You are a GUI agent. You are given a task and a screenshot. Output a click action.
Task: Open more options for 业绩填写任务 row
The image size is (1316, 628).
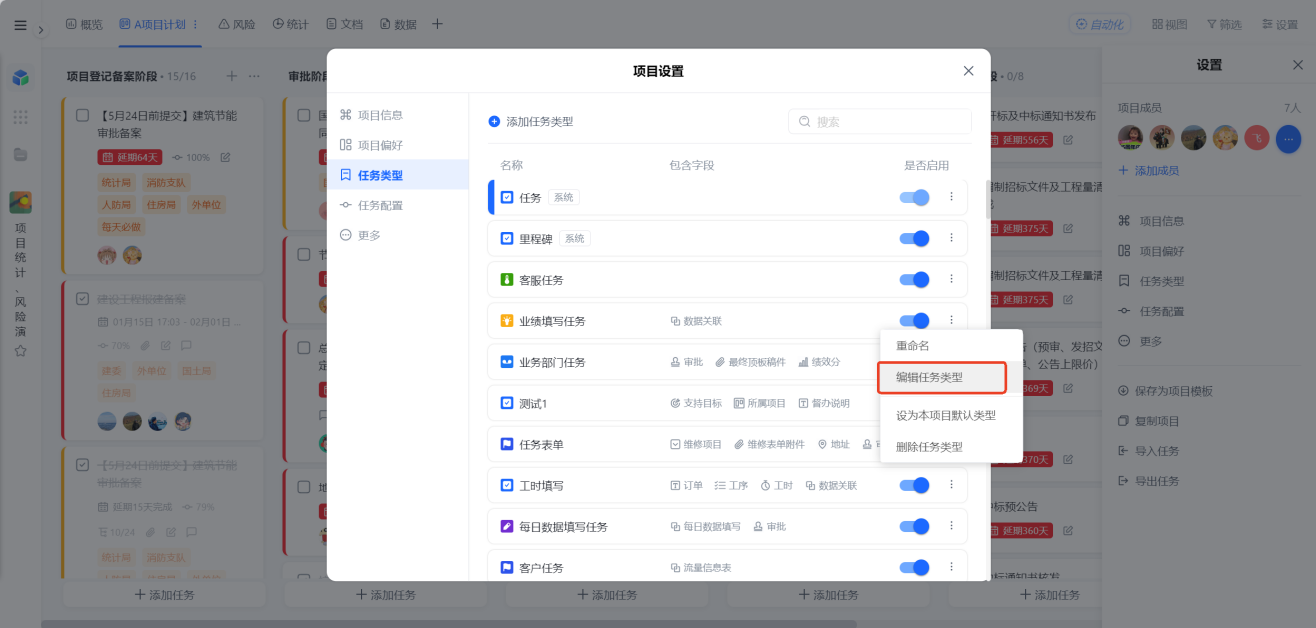(951, 320)
